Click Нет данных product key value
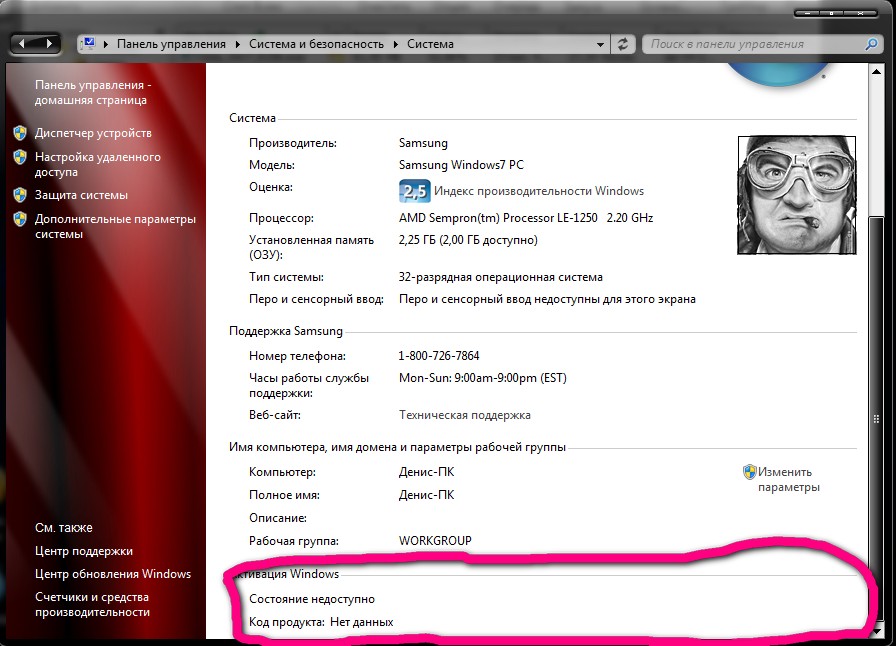 pos(362,622)
